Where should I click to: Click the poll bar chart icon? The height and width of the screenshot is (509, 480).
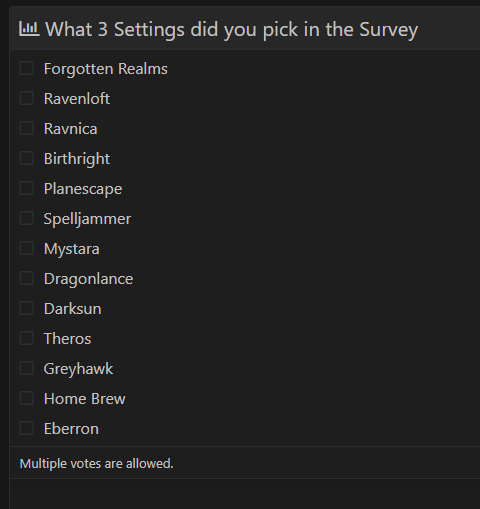click(x=29, y=29)
